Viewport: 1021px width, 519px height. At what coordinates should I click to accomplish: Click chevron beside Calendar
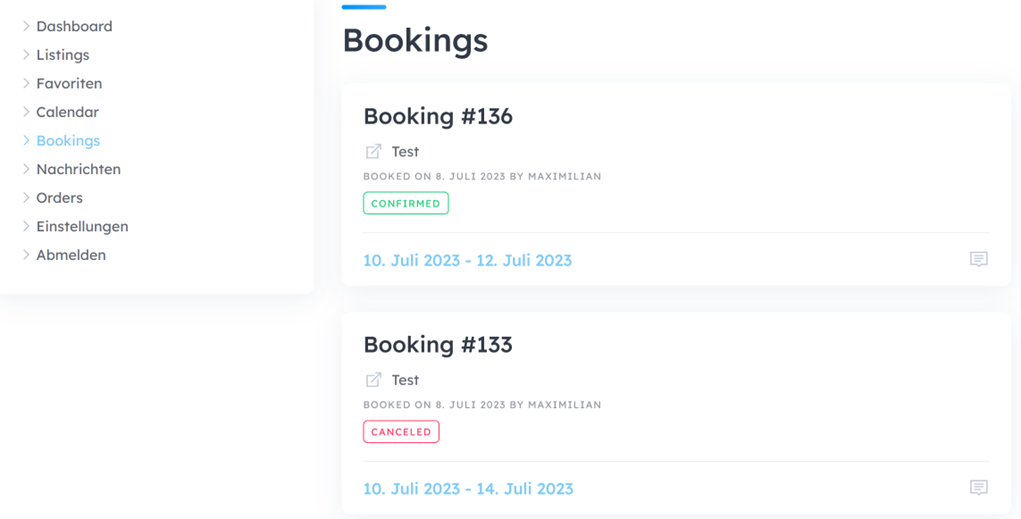click(x=26, y=112)
